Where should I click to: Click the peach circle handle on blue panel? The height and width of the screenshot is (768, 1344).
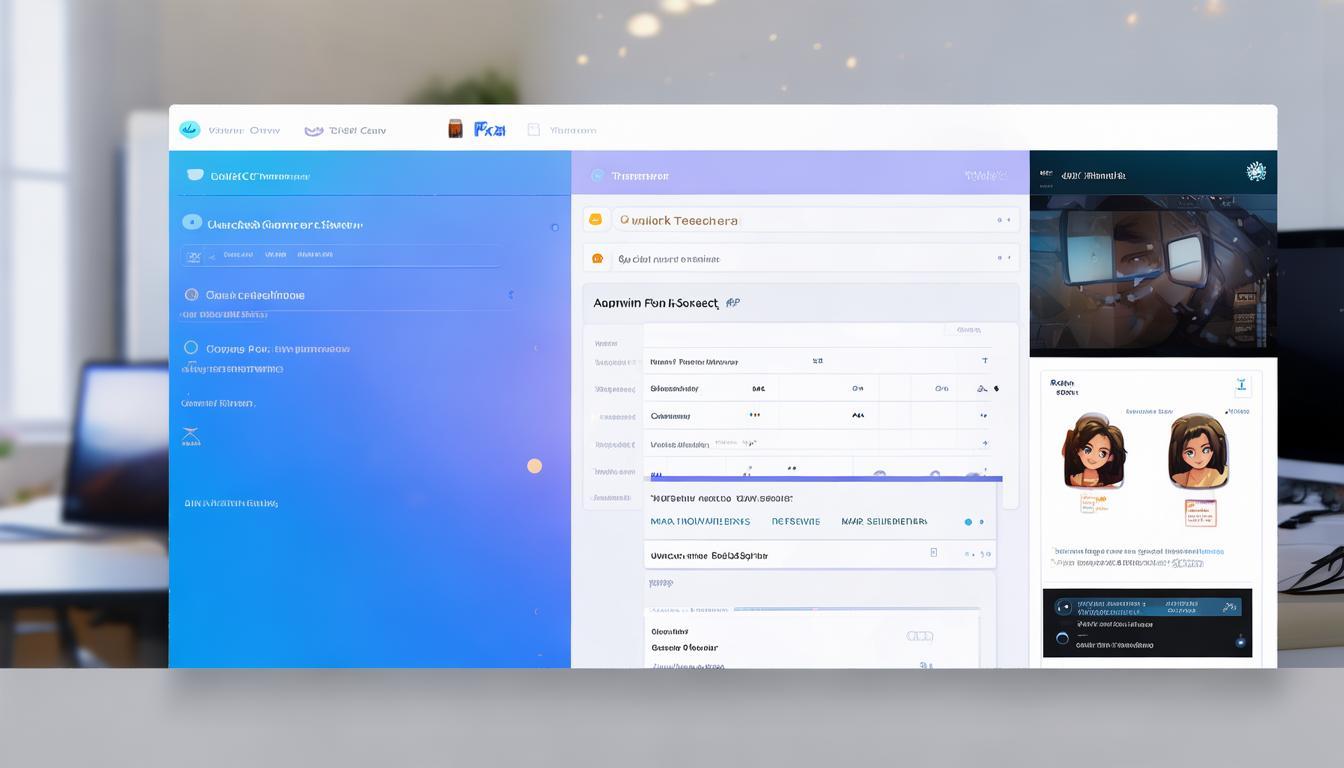click(534, 466)
